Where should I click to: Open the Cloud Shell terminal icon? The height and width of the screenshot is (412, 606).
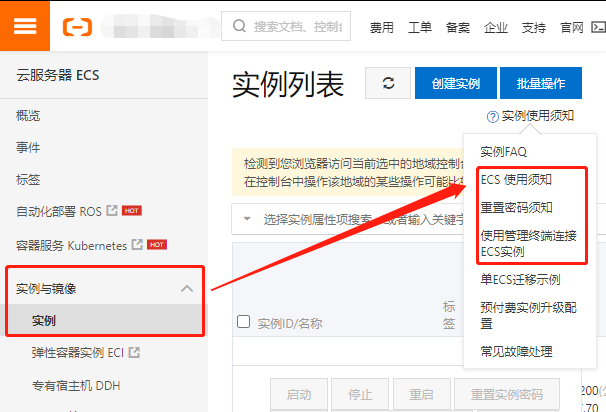click(598, 27)
